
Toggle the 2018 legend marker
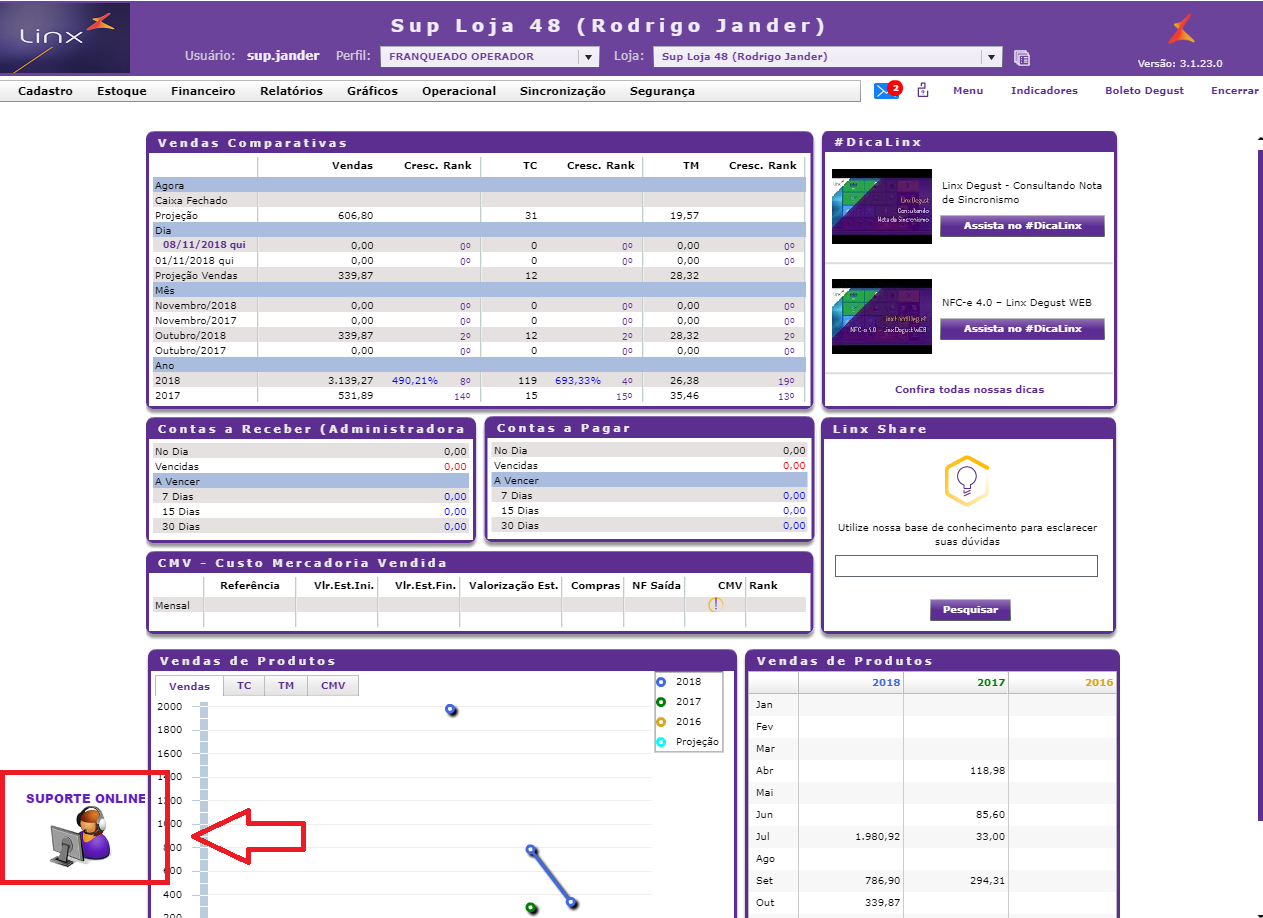pyautogui.click(x=661, y=682)
